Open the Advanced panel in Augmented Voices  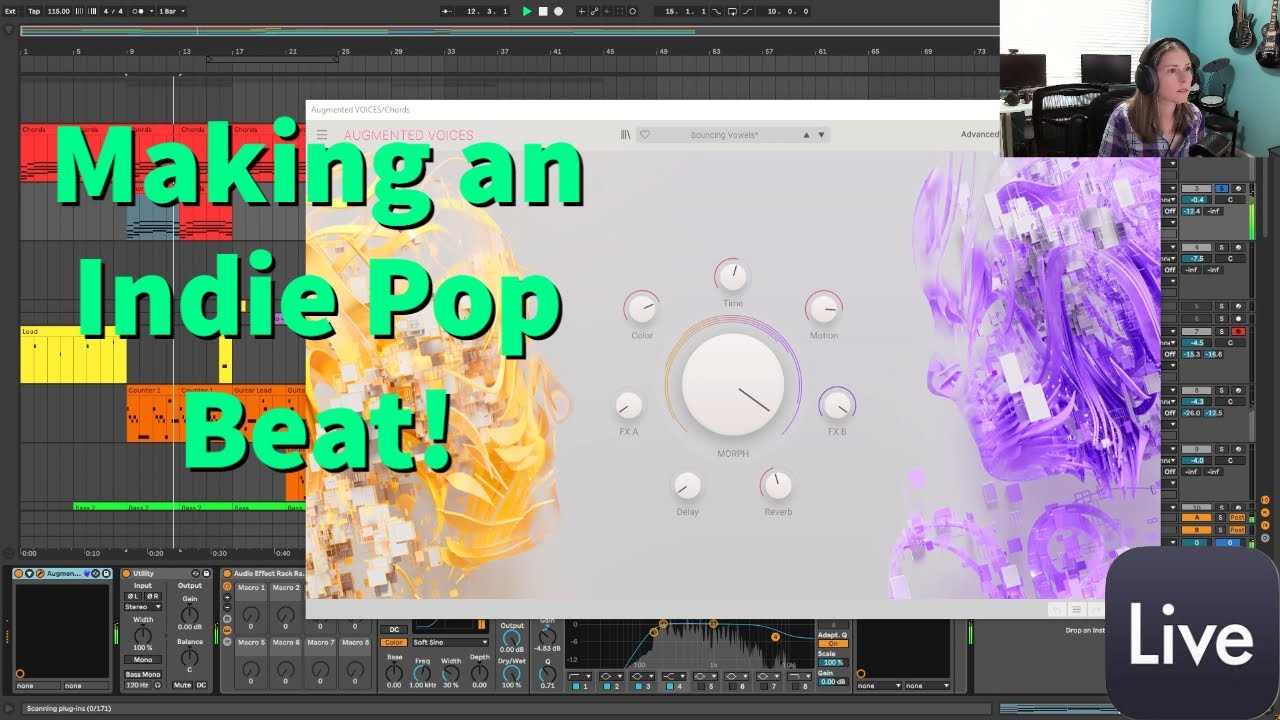pos(979,135)
